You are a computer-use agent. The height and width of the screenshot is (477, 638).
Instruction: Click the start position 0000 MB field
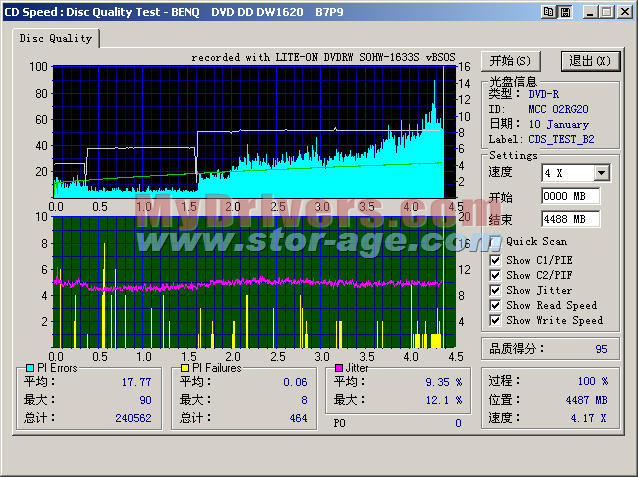570,196
